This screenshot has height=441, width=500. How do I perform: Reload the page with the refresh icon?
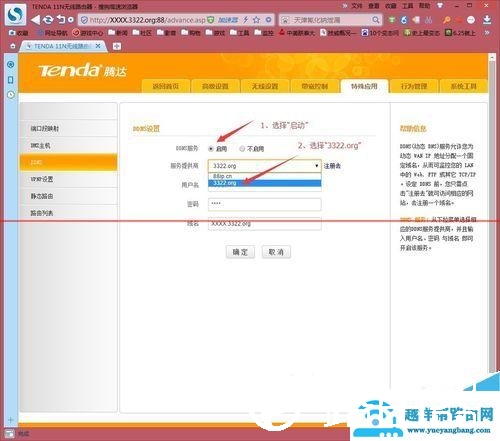[48, 20]
